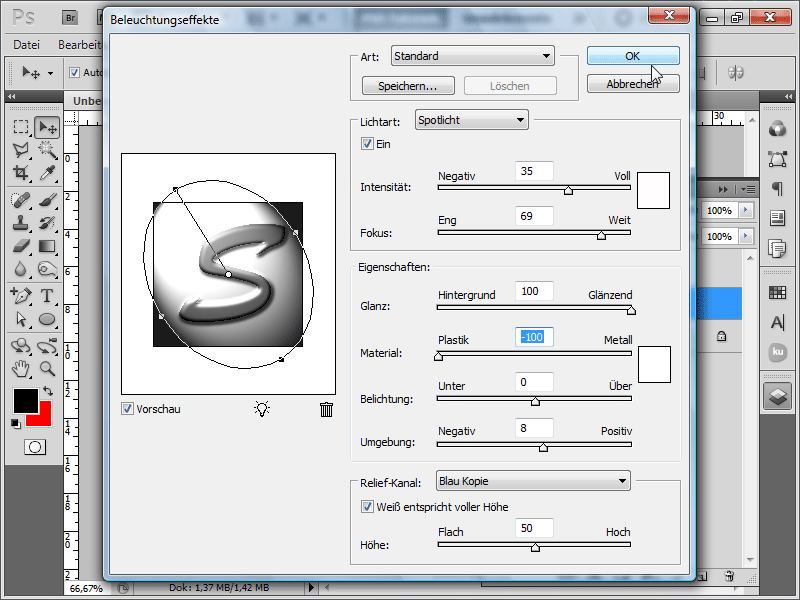The image size is (800, 600).
Task: Select the Brush tool
Action: [x=47, y=199]
